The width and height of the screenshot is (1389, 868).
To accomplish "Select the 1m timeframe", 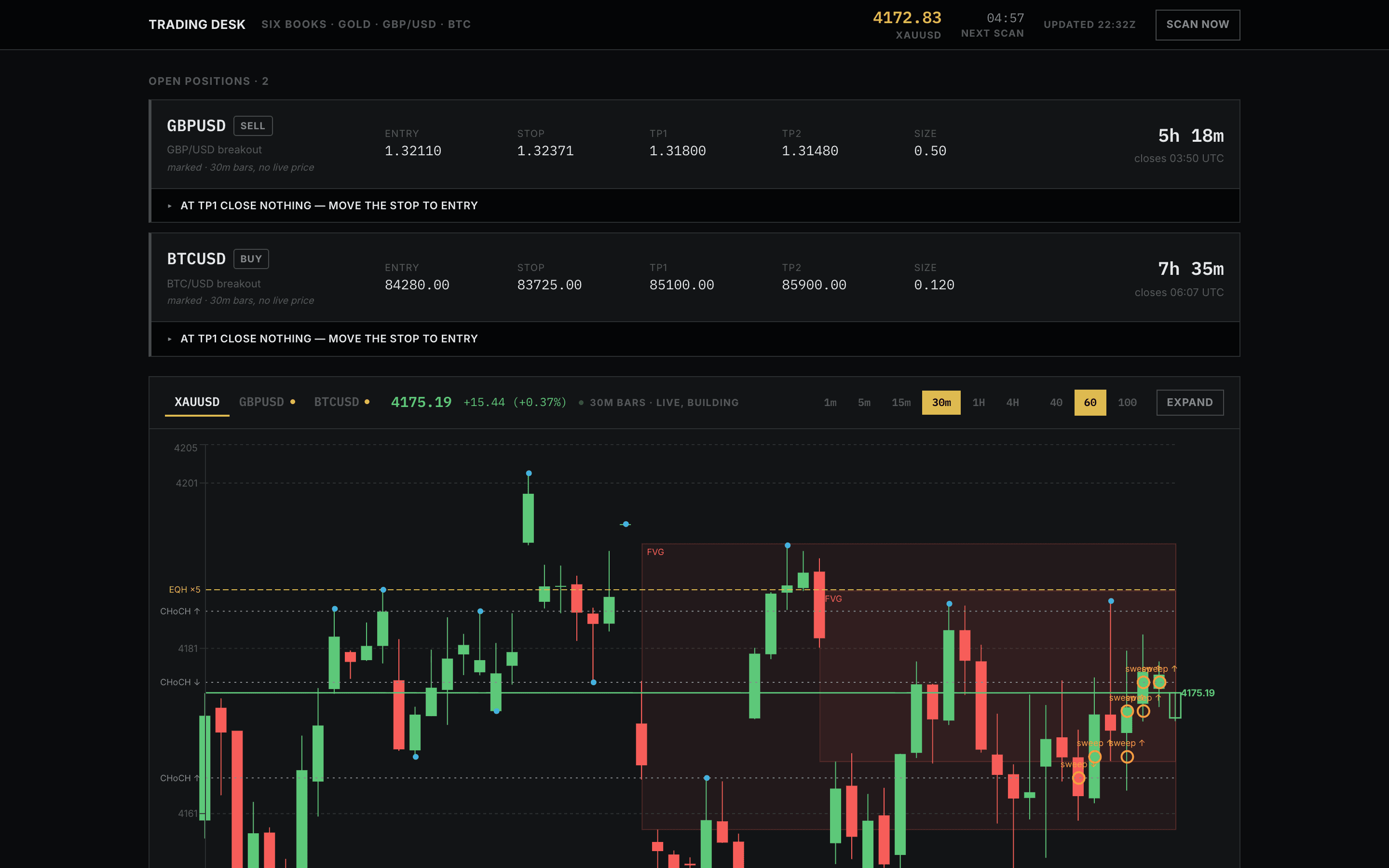I will pos(830,403).
